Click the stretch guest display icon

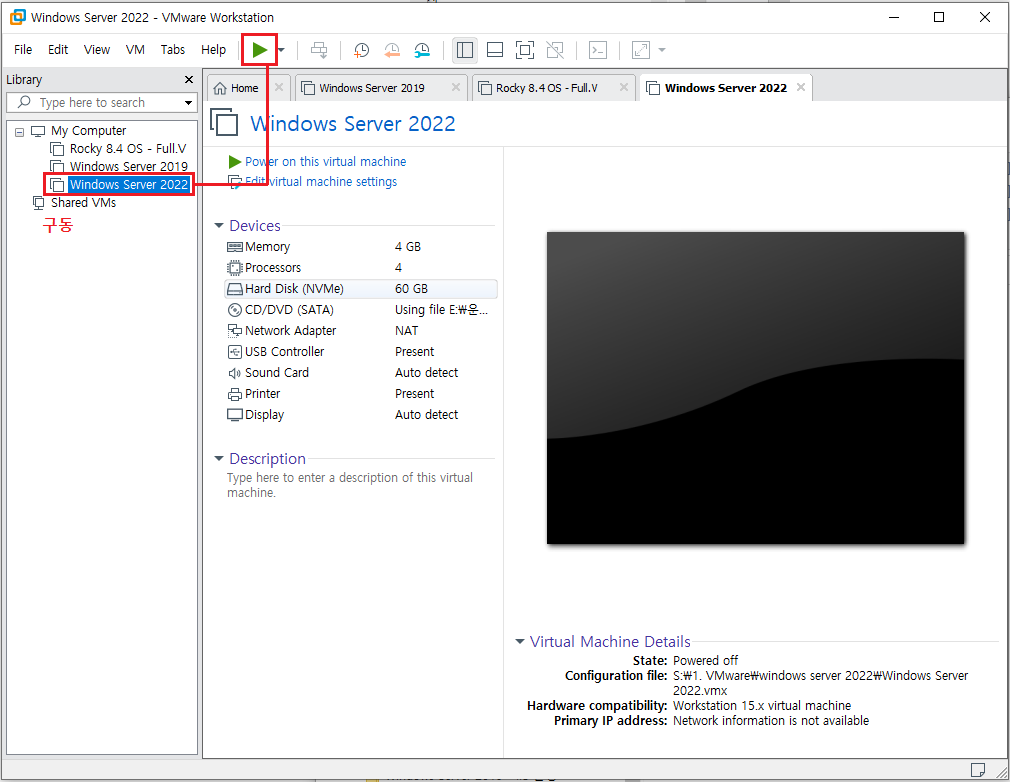pyautogui.click(x=641, y=50)
